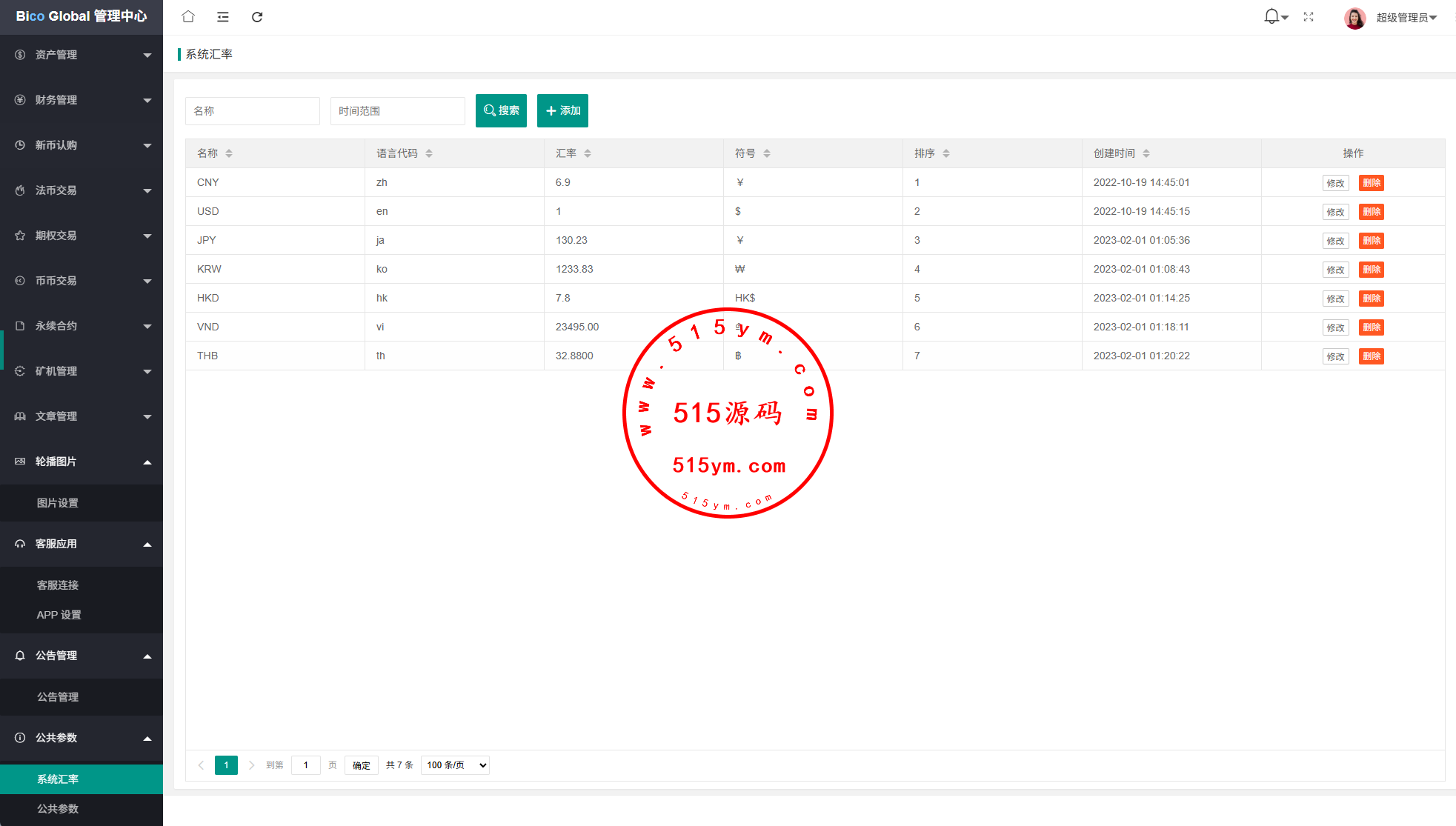The image size is (1456, 826).
Task: Click 修改 button for the CNY row
Action: click(1335, 183)
